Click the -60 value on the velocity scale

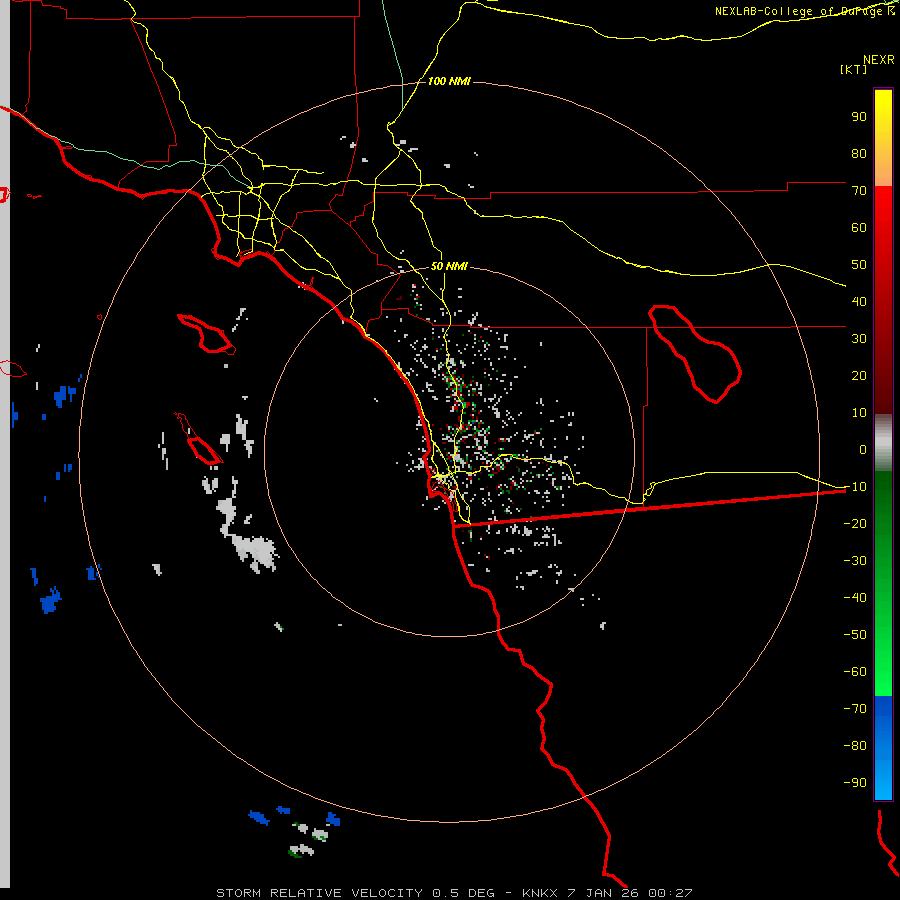coord(855,672)
